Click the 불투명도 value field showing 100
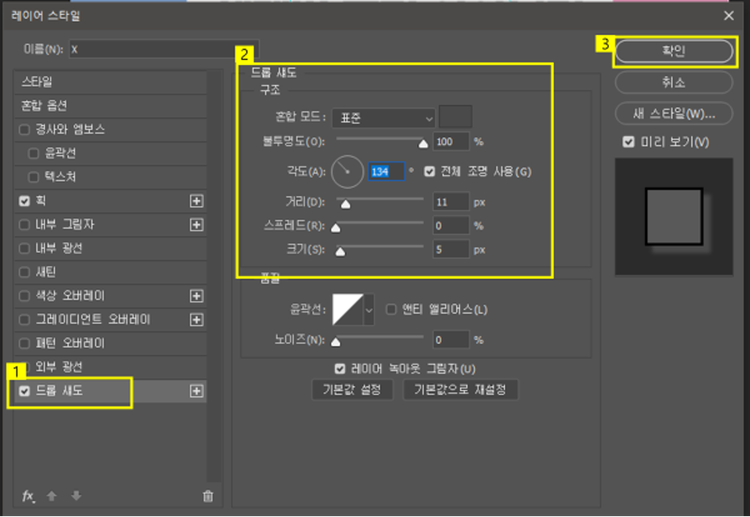The height and width of the screenshot is (517, 750). (451, 142)
